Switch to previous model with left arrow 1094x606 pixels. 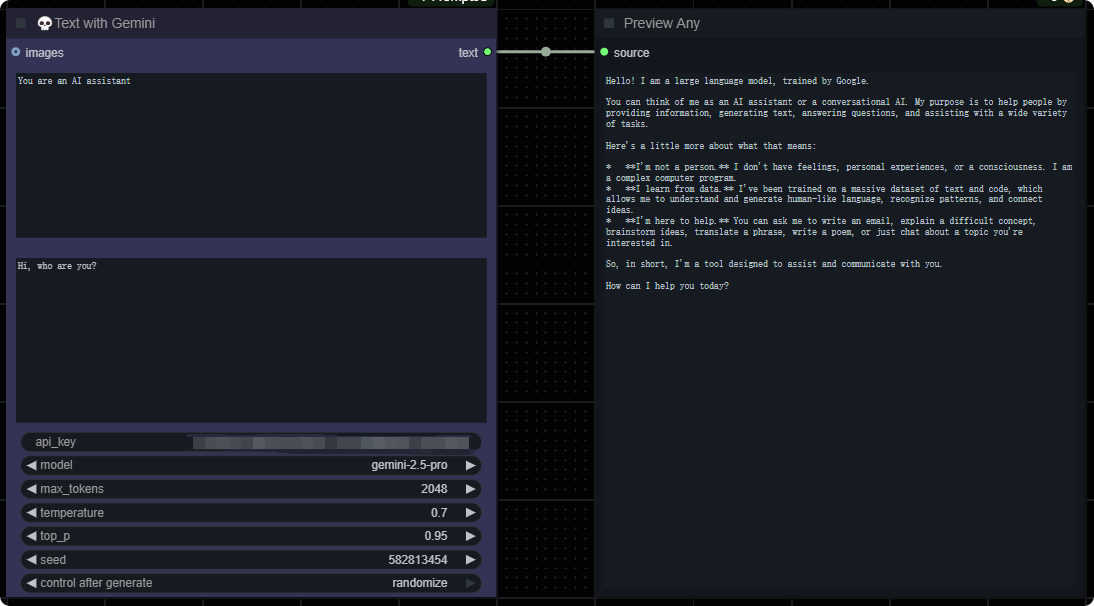31,465
